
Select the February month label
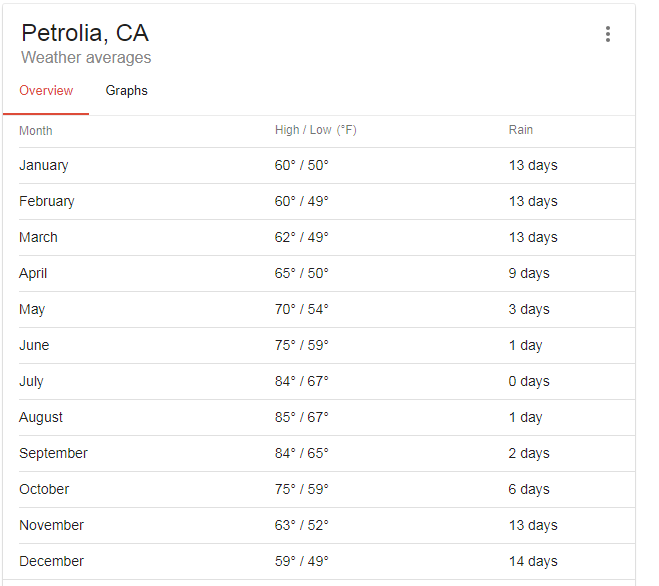click(x=47, y=201)
